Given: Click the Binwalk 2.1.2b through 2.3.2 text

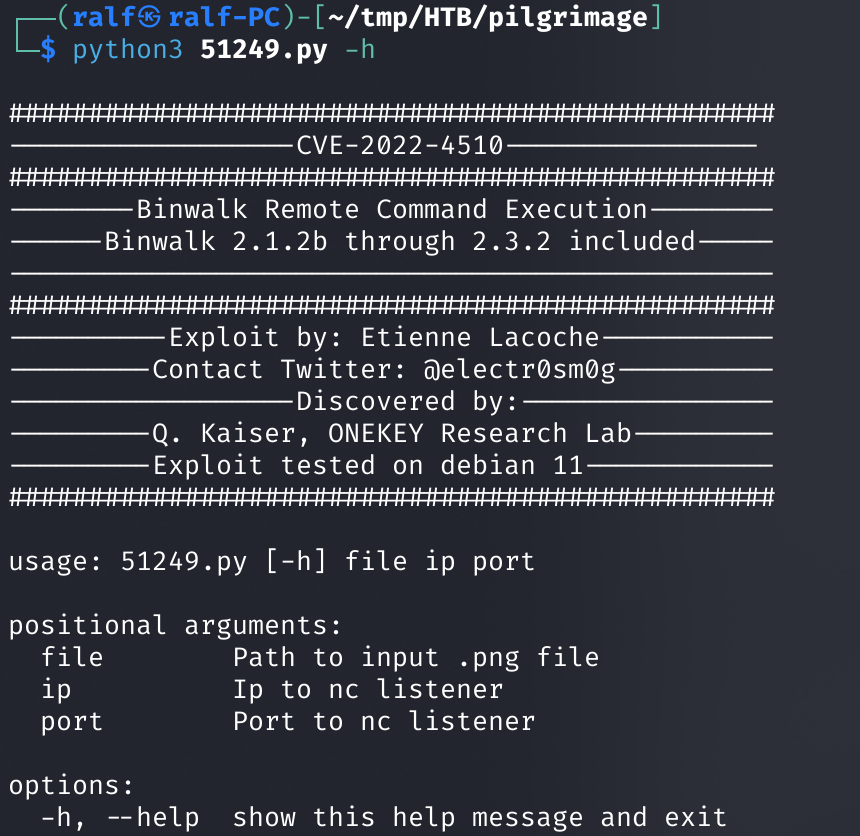Looking at the screenshot, I should [328, 241].
